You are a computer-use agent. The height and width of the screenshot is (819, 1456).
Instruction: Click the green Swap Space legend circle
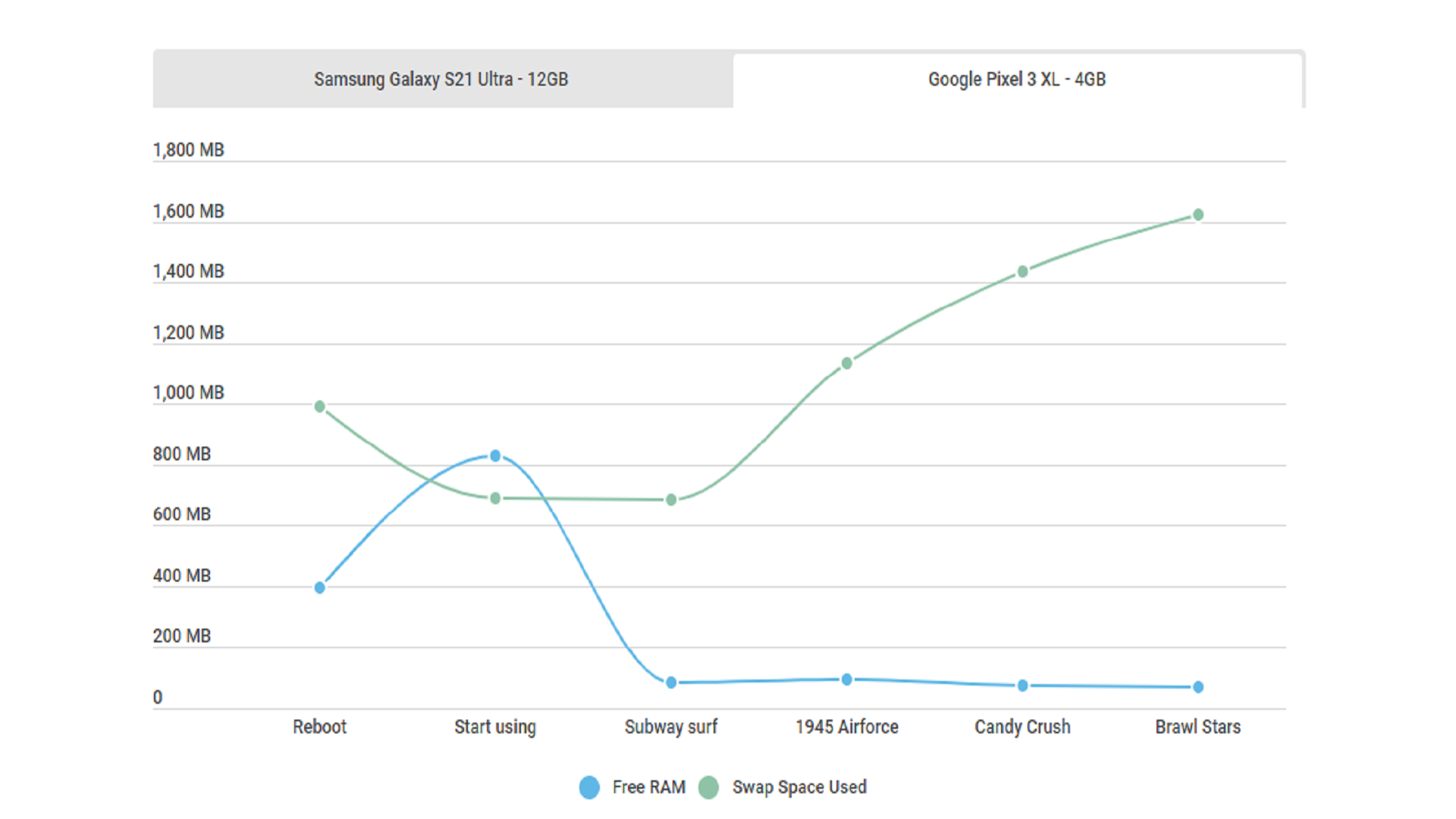tap(708, 787)
